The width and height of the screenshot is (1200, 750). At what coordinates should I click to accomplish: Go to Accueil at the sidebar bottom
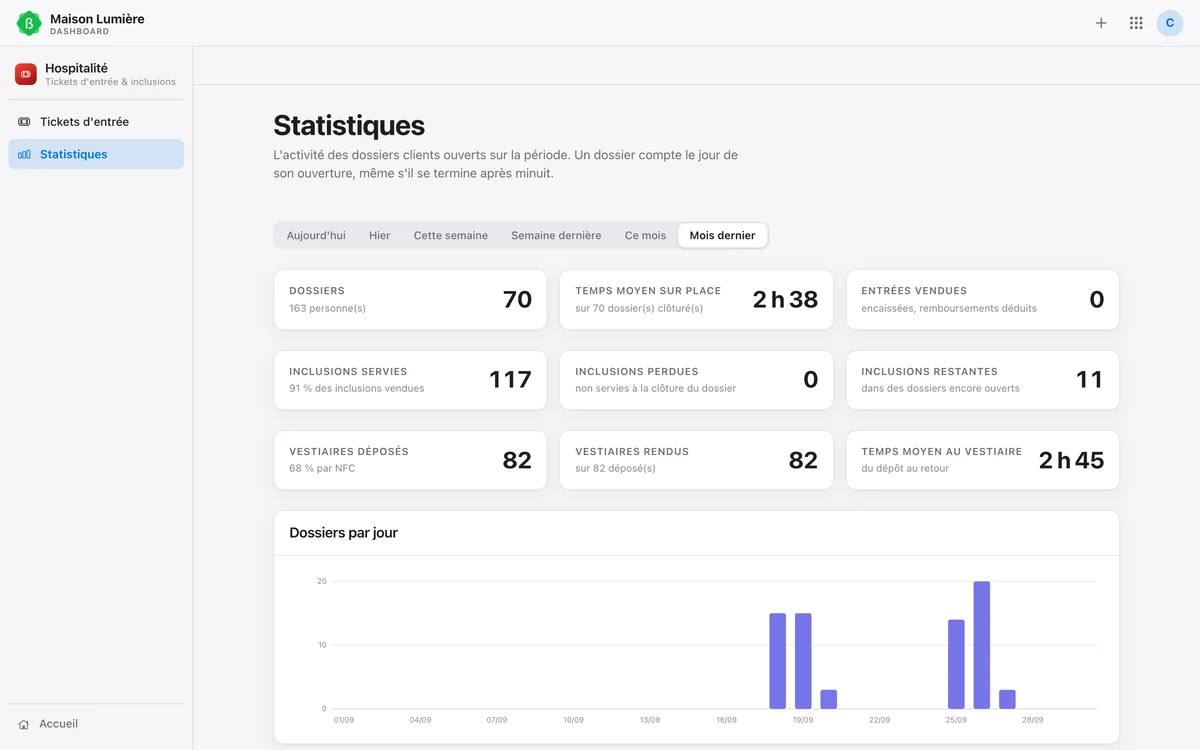[x=96, y=724]
